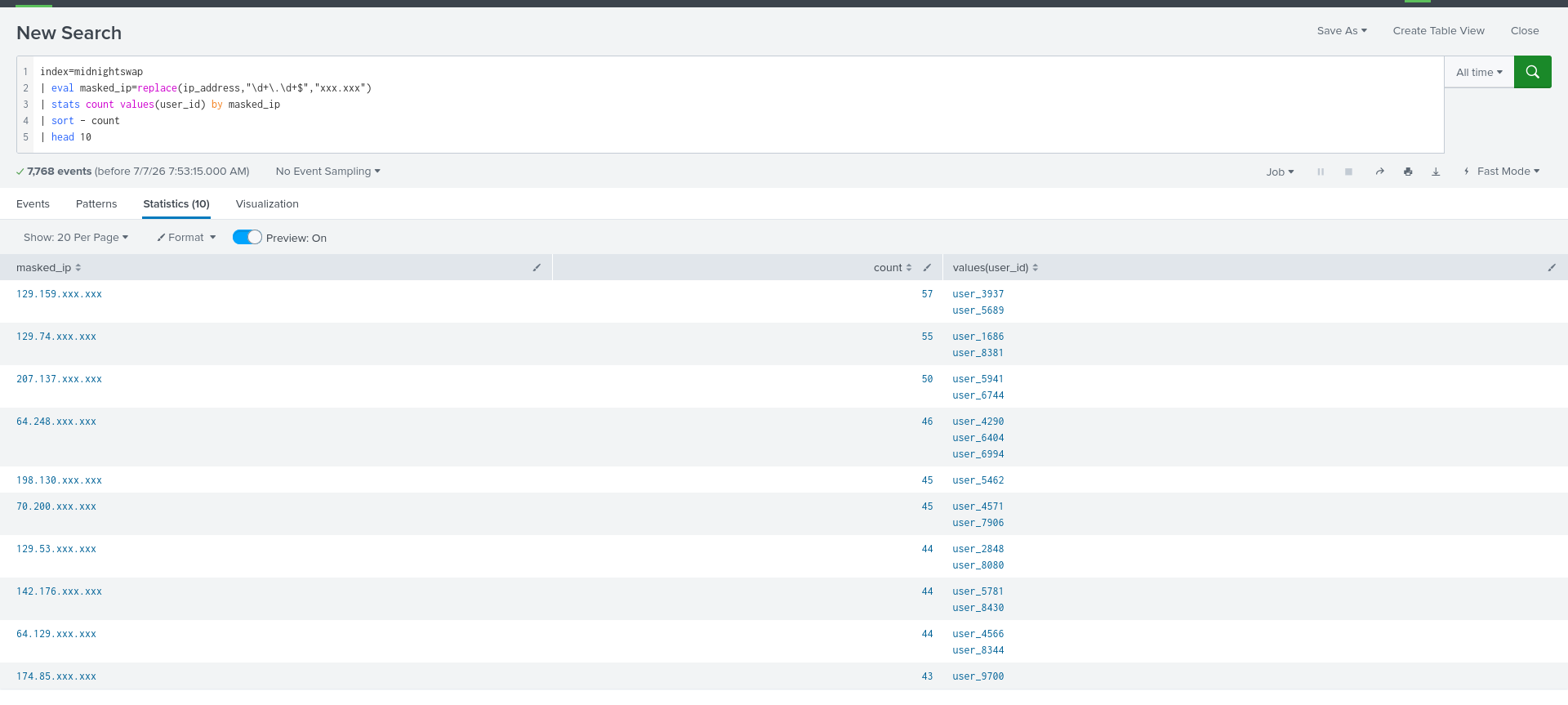Edit the count column with pencil icon

(927, 267)
